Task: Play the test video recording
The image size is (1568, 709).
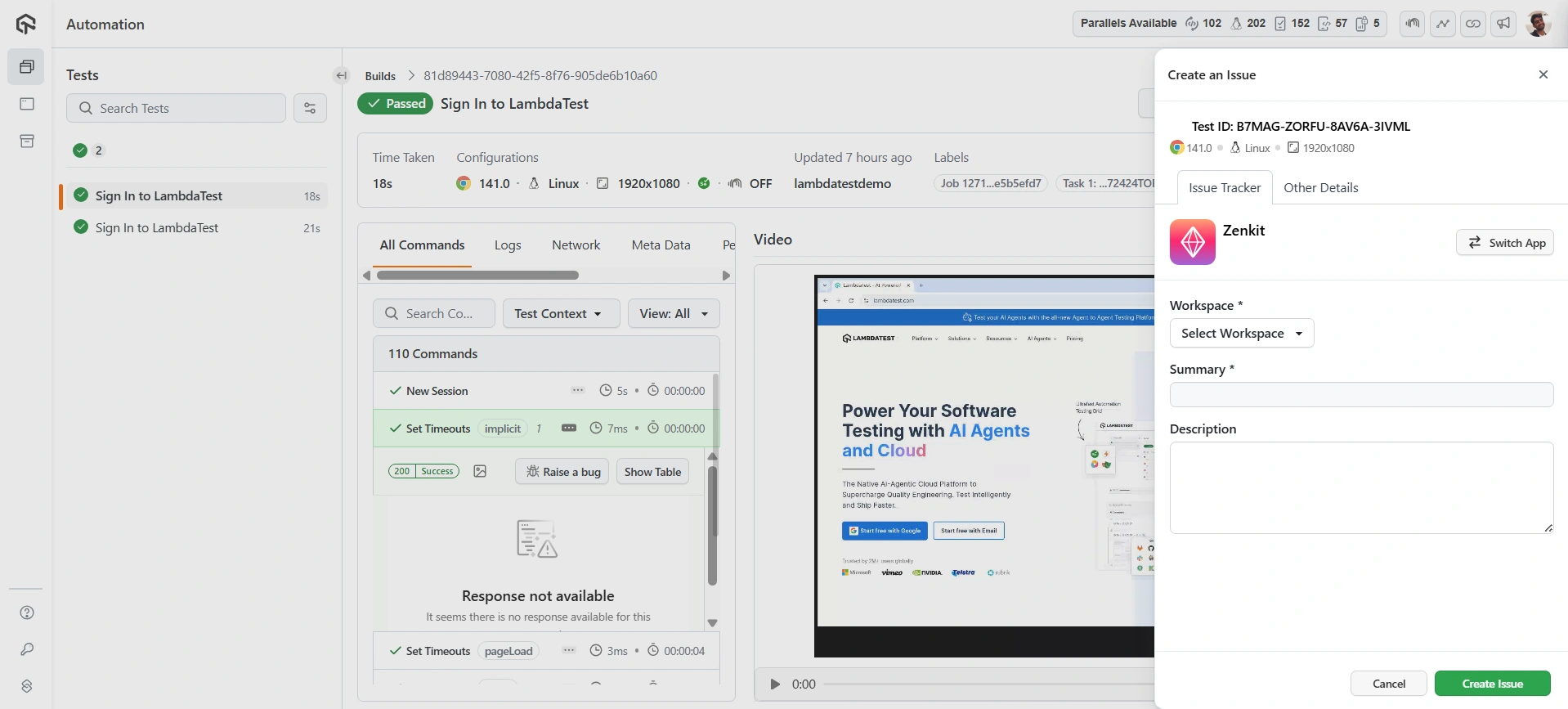Action: pyautogui.click(x=775, y=684)
